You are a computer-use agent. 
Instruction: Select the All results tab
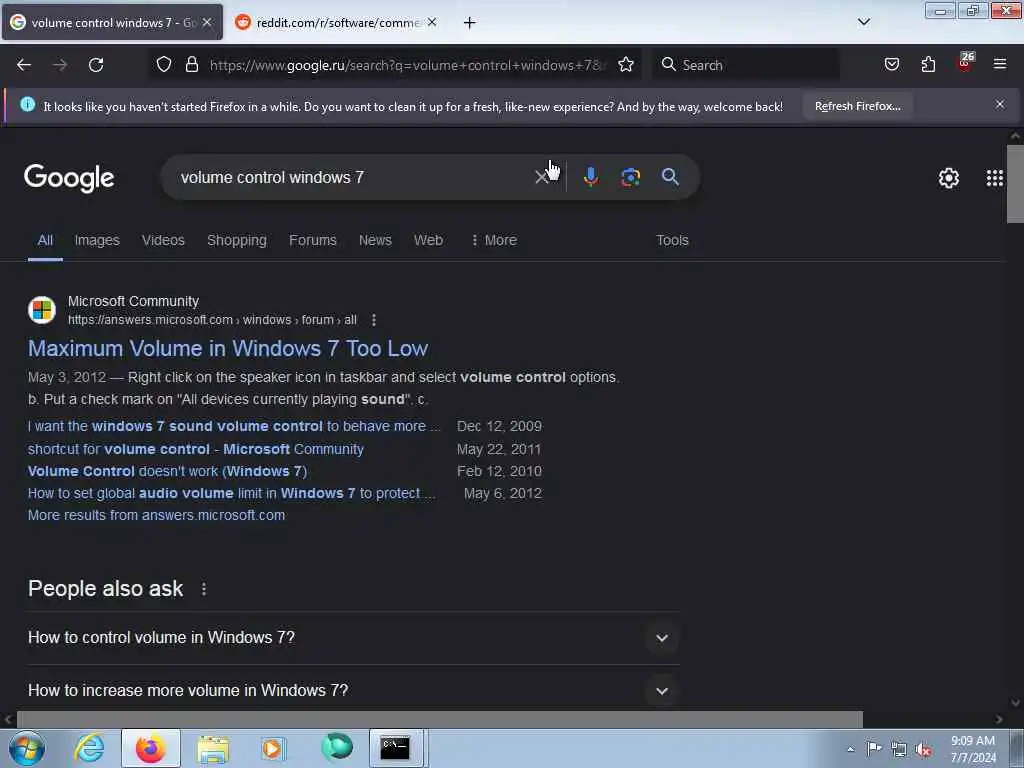[45, 240]
